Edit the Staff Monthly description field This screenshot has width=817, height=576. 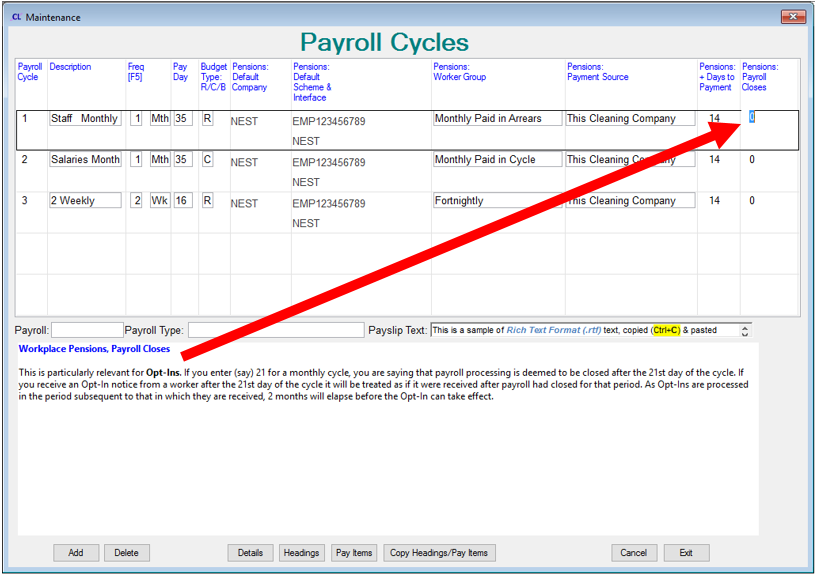click(x=85, y=119)
